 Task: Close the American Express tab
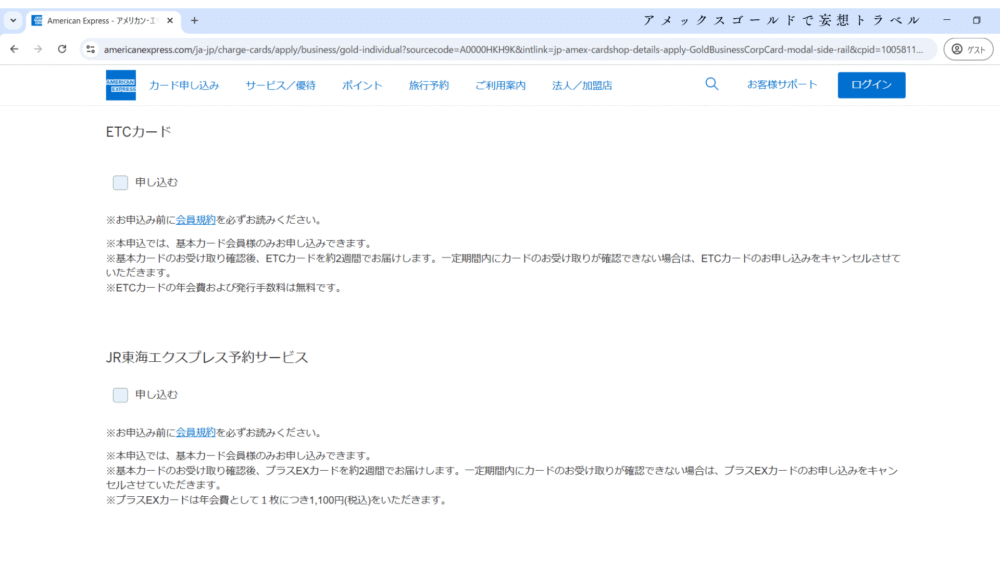click(170, 20)
